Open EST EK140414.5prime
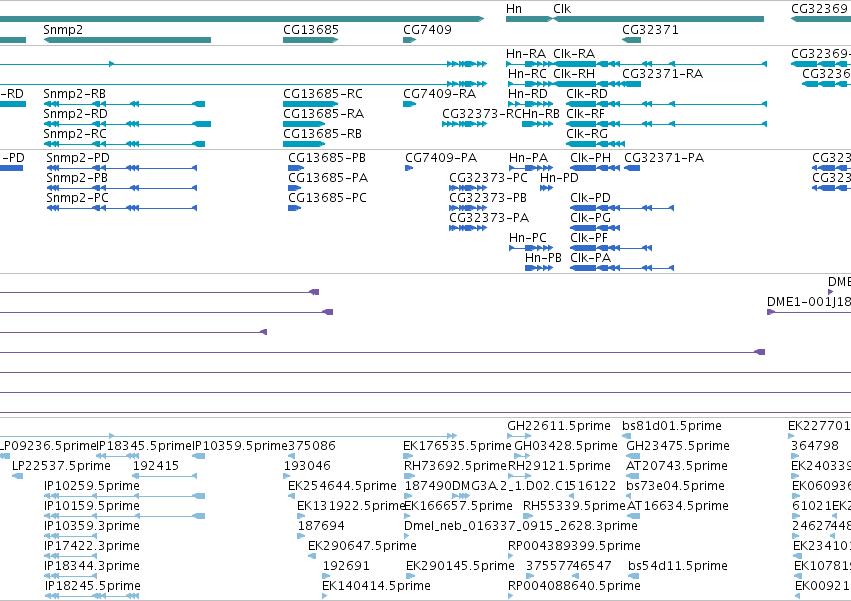 point(376,586)
